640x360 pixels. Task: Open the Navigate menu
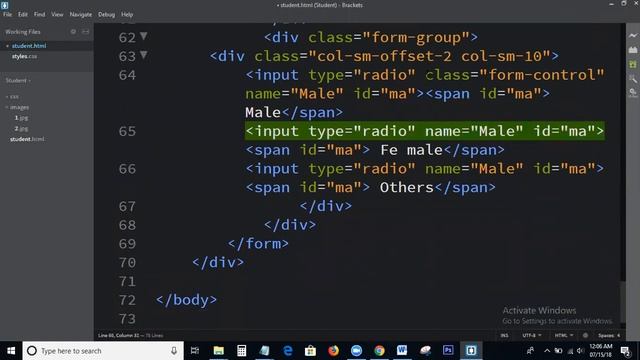click(x=80, y=14)
